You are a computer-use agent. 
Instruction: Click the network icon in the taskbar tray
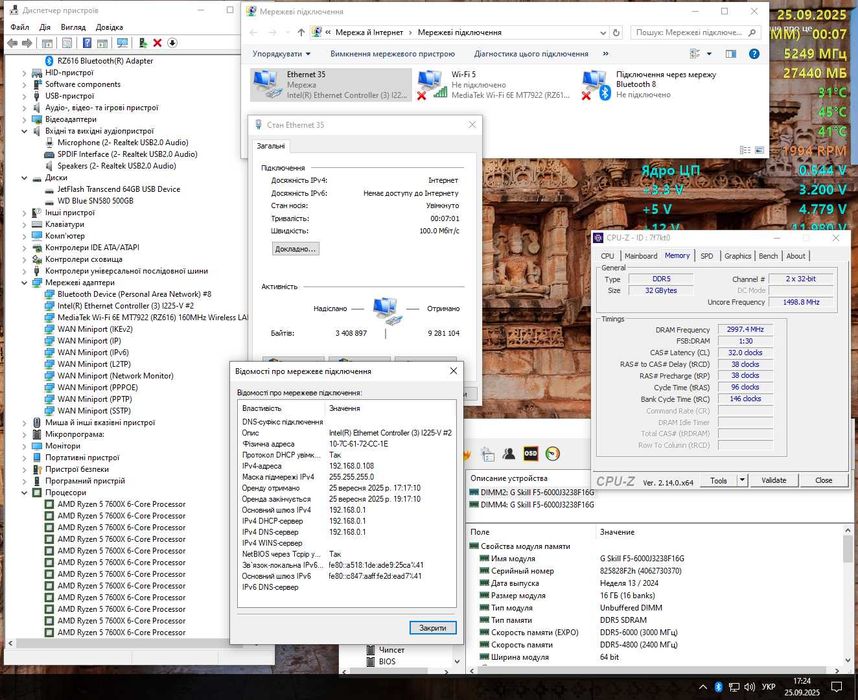click(x=734, y=686)
